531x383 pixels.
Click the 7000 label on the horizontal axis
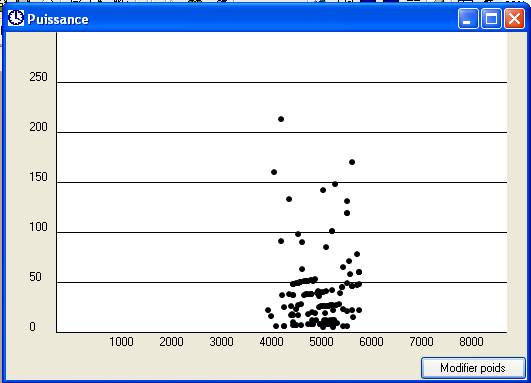[421, 342]
